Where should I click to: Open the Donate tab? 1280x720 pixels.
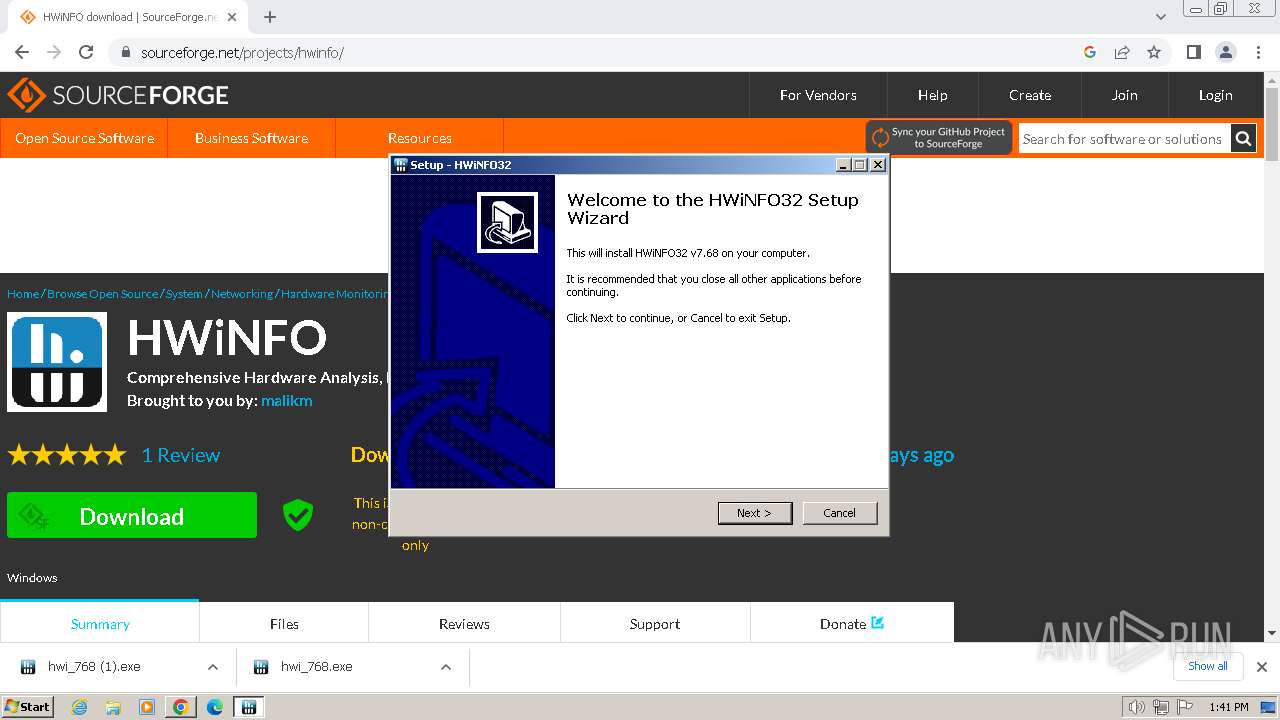pyautogui.click(x=852, y=623)
